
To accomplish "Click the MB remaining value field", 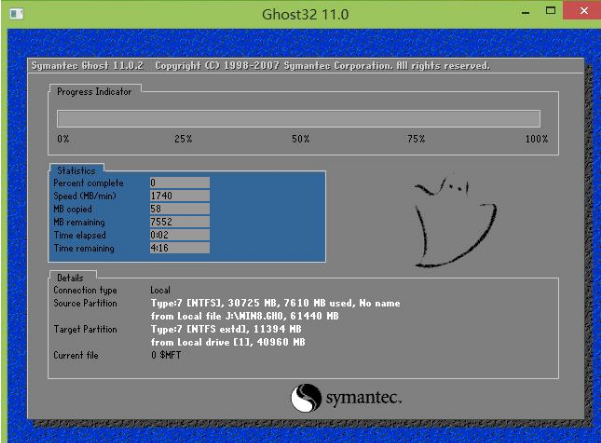I will 178,222.
